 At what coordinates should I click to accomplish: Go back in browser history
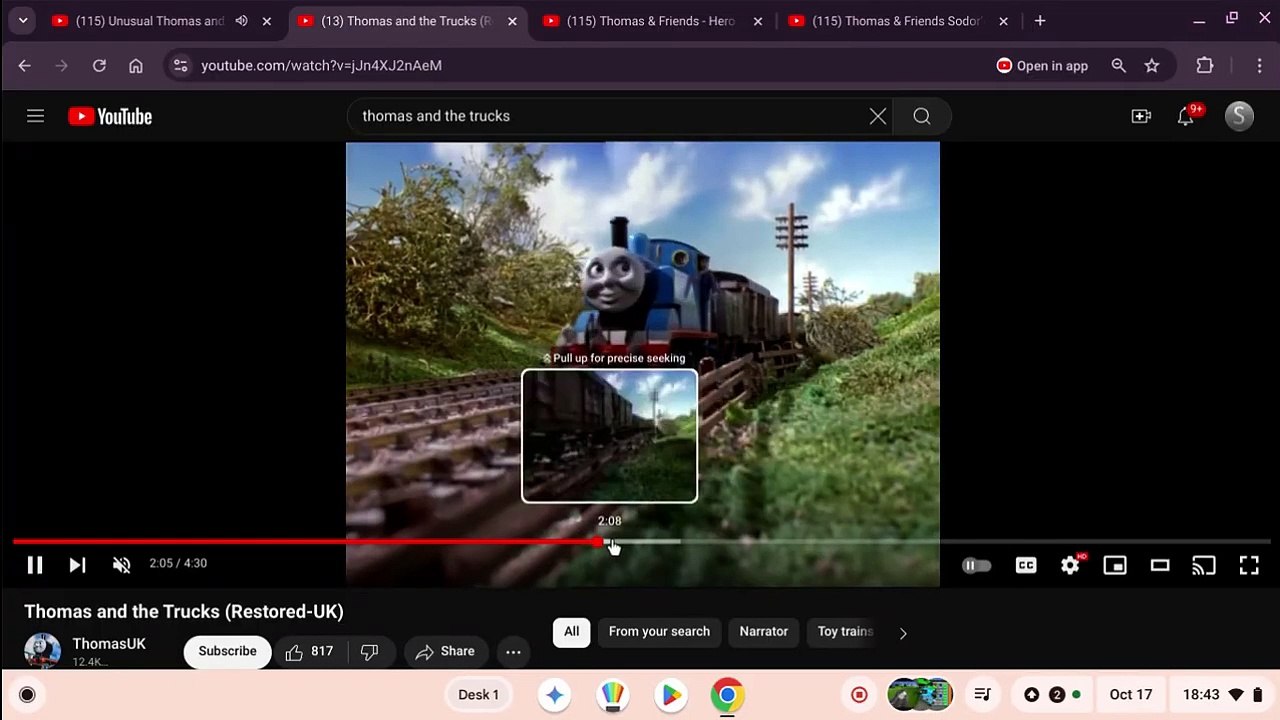(x=25, y=66)
